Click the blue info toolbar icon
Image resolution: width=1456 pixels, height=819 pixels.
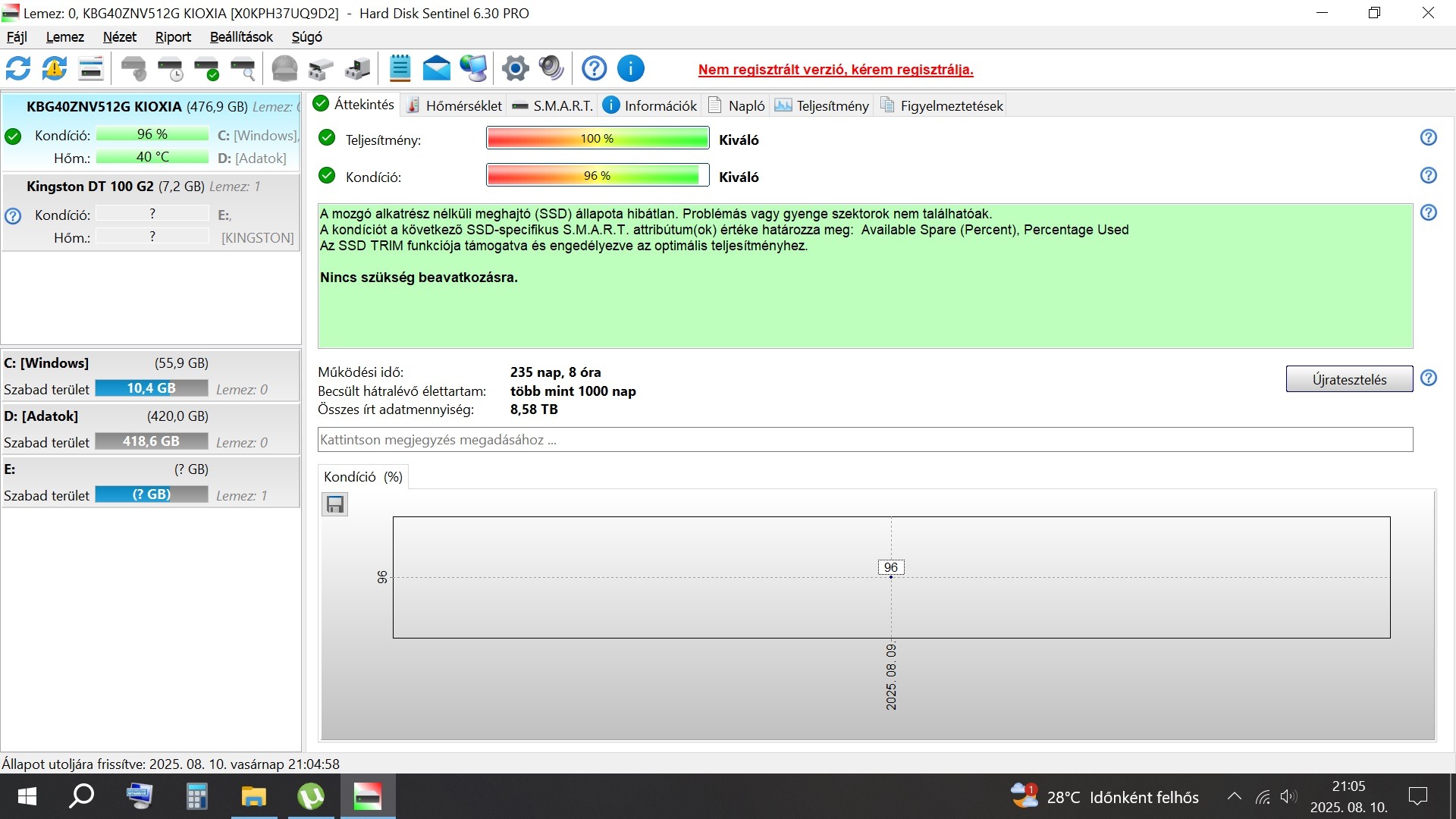630,69
